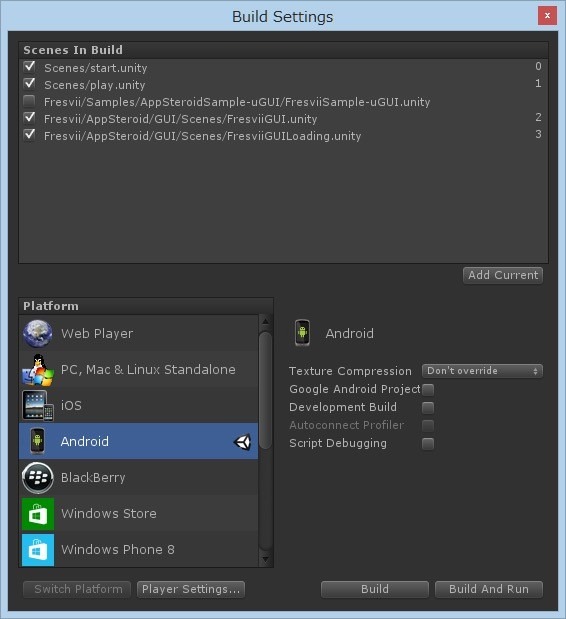Select the FresviiGUILoading.unity scene entry
Image resolution: width=566 pixels, height=619 pixels.
[283, 136]
